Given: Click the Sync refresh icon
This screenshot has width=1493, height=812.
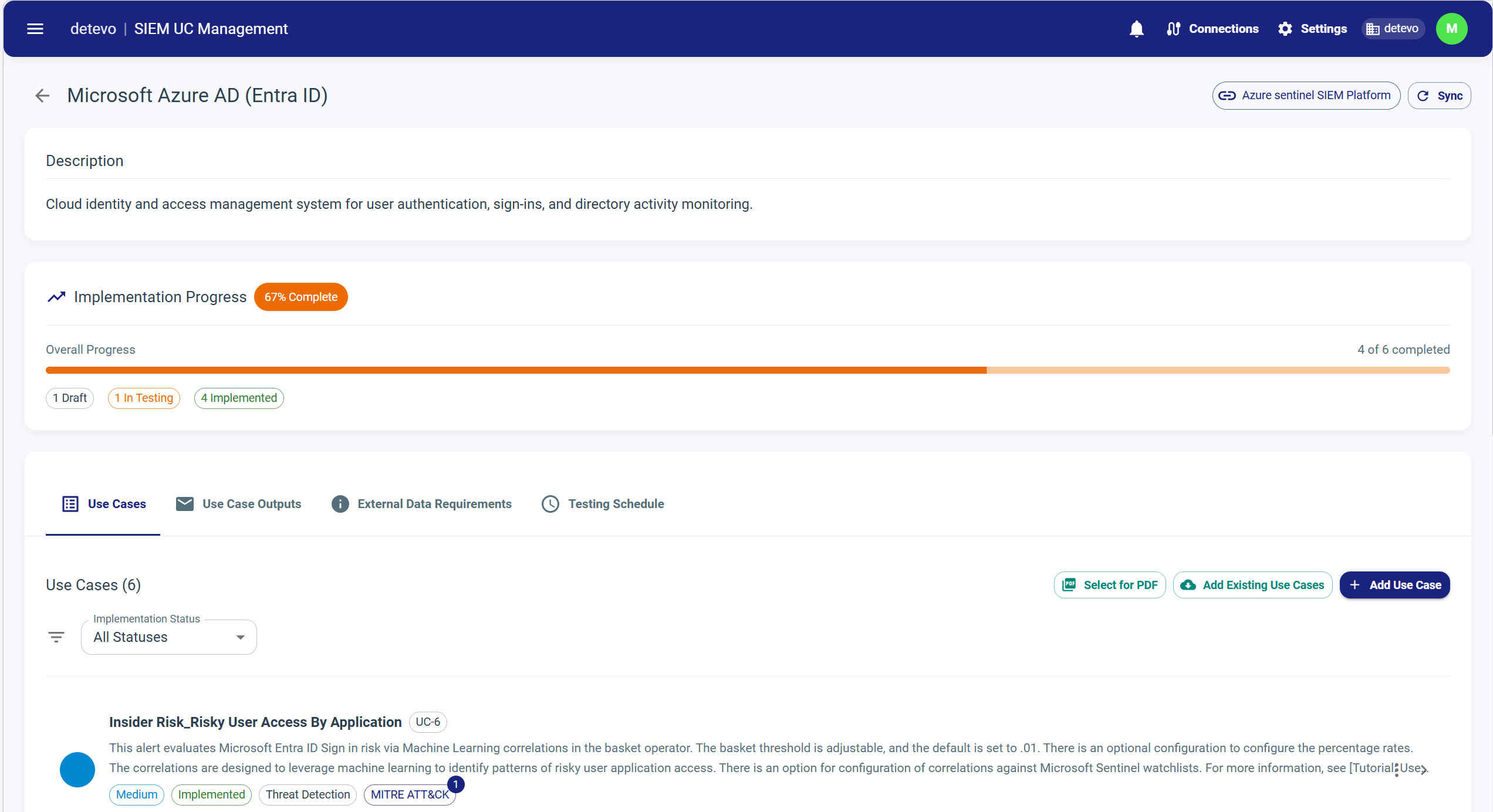Looking at the screenshot, I should (1424, 95).
